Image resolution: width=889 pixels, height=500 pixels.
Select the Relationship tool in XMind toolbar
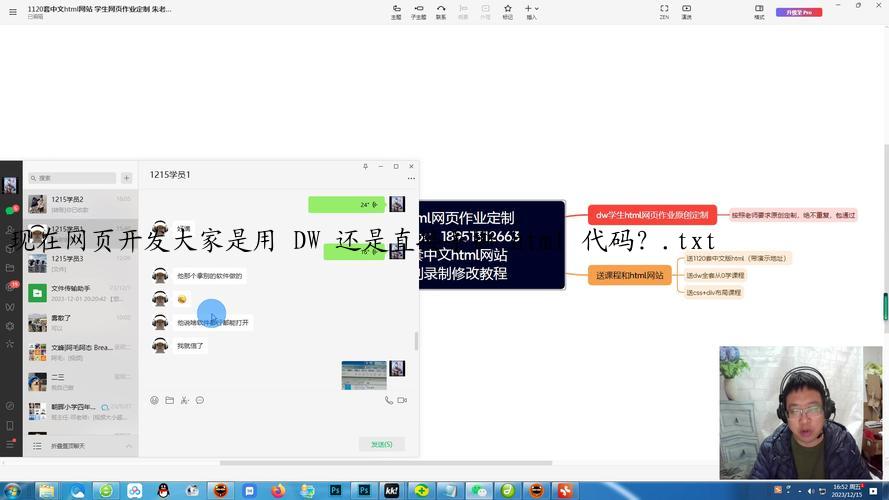pos(441,12)
